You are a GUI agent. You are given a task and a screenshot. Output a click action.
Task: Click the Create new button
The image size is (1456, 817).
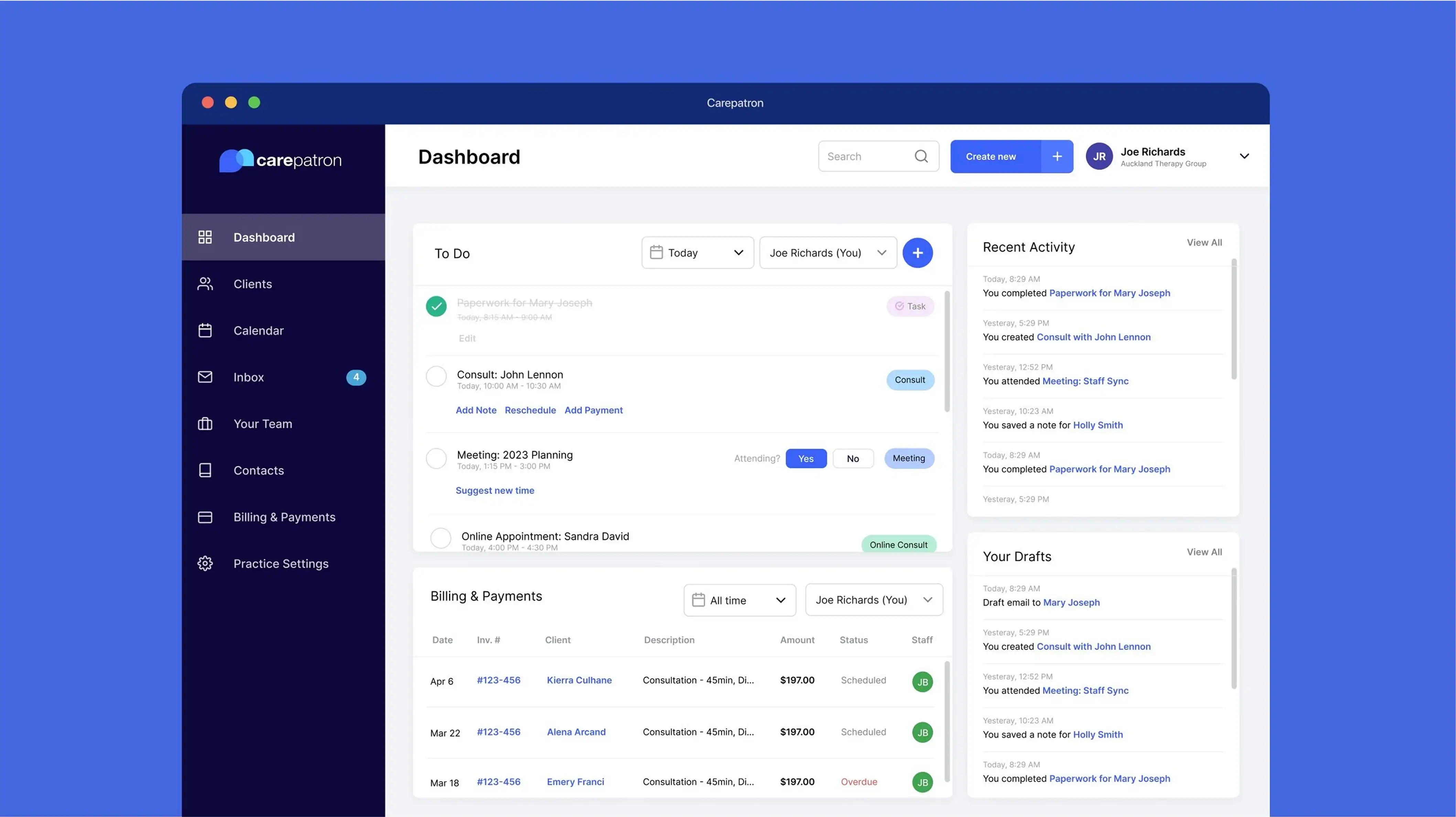[995, 156]
